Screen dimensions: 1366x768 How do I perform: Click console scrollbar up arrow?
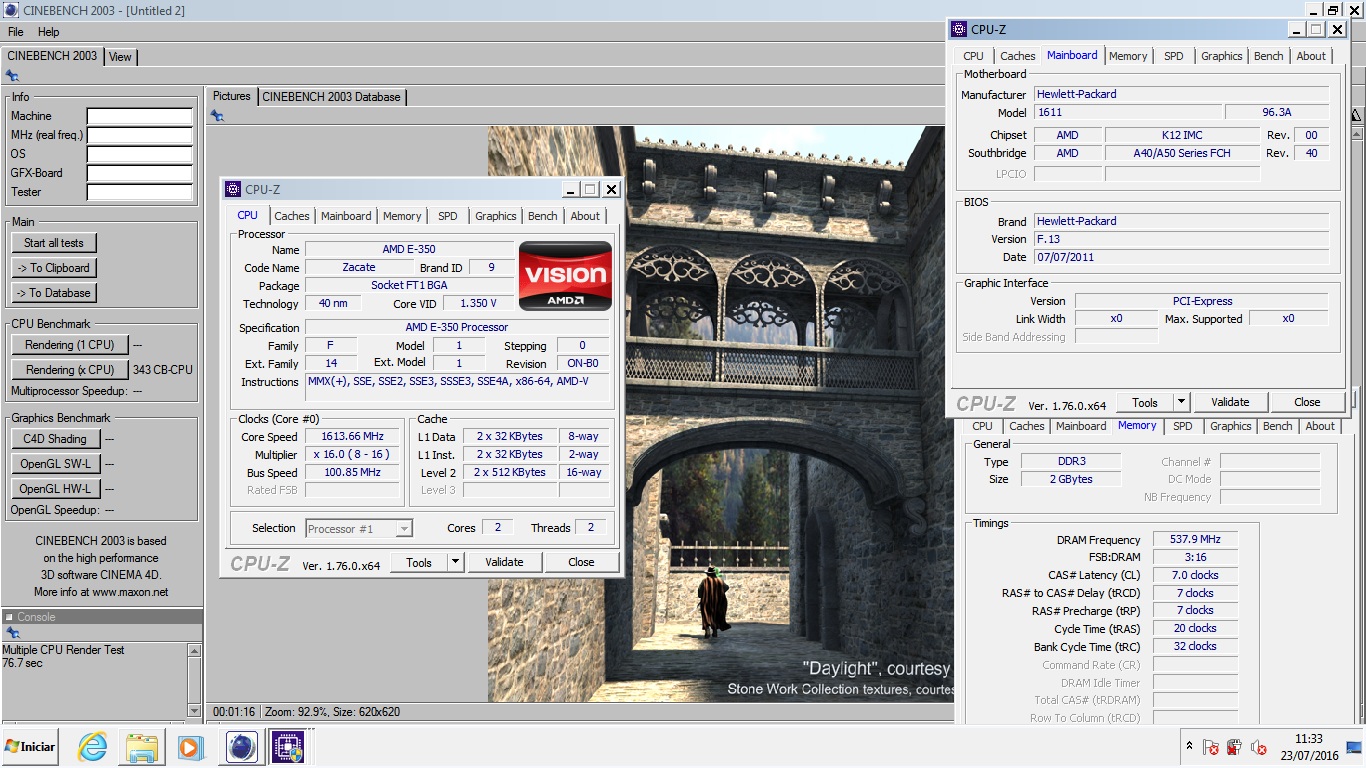coord(194,650)
